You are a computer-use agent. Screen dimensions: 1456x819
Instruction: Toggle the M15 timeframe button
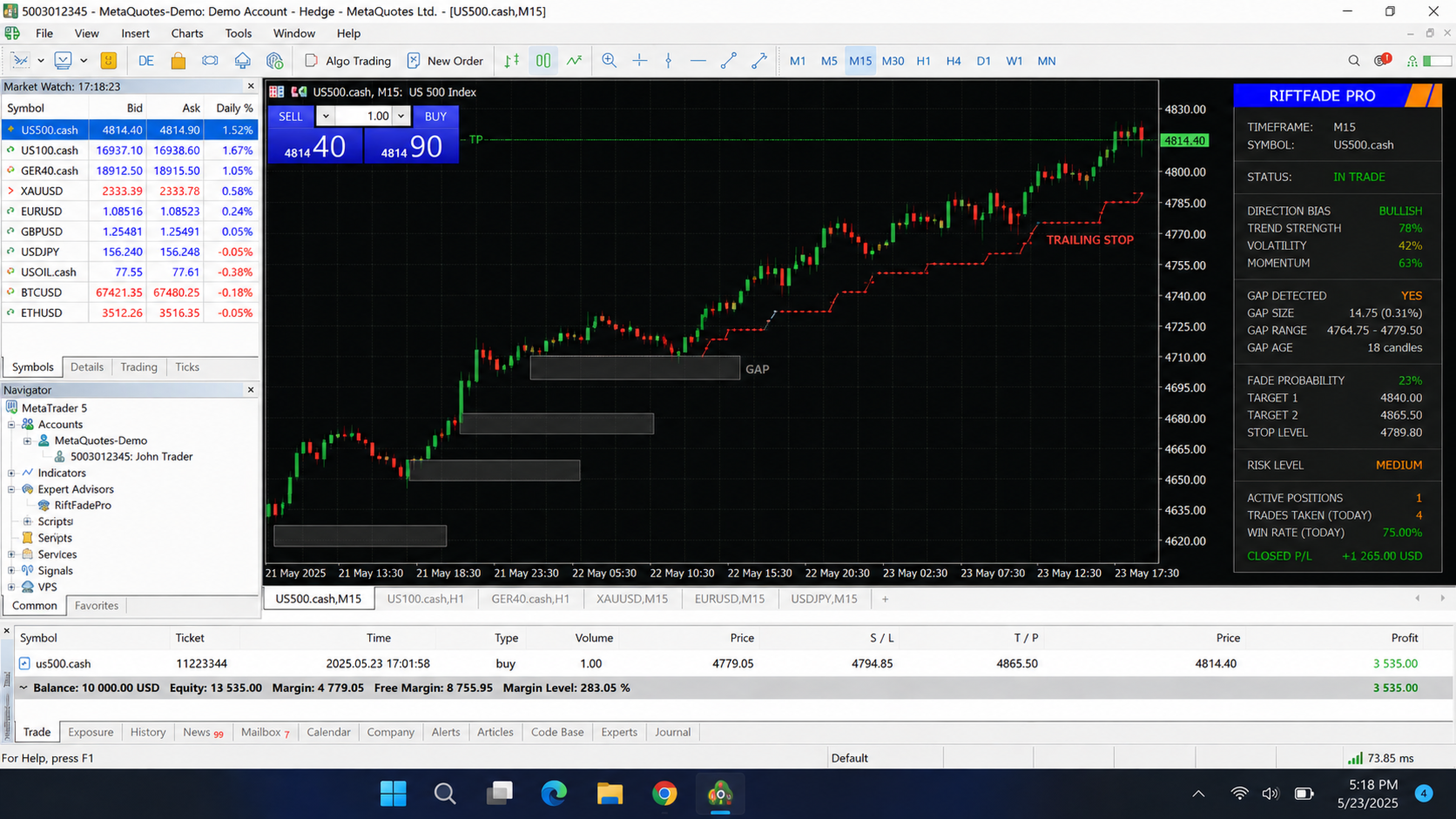tap(860, 61)
